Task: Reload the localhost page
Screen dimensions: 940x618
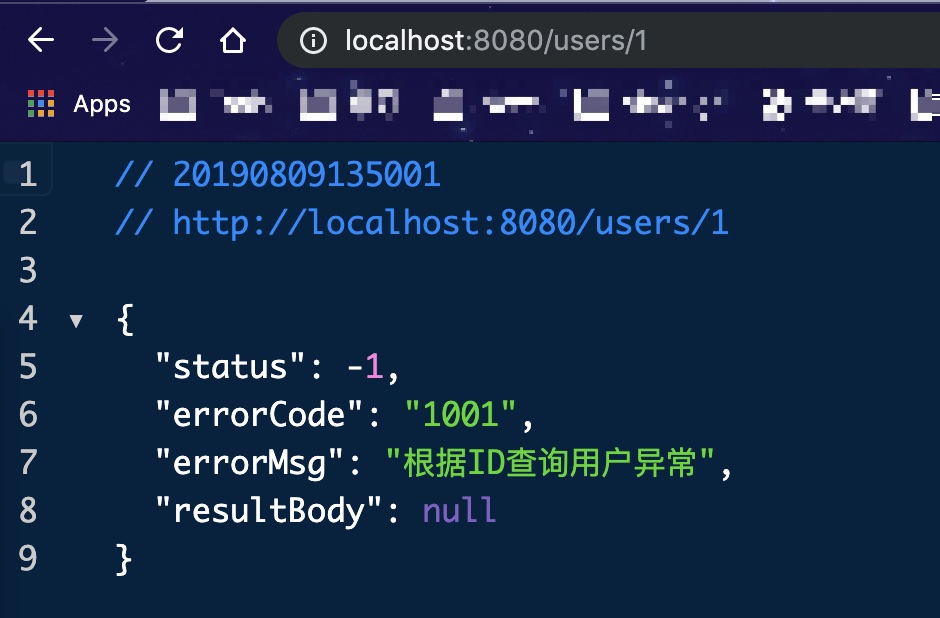Action: pos(168,40)
